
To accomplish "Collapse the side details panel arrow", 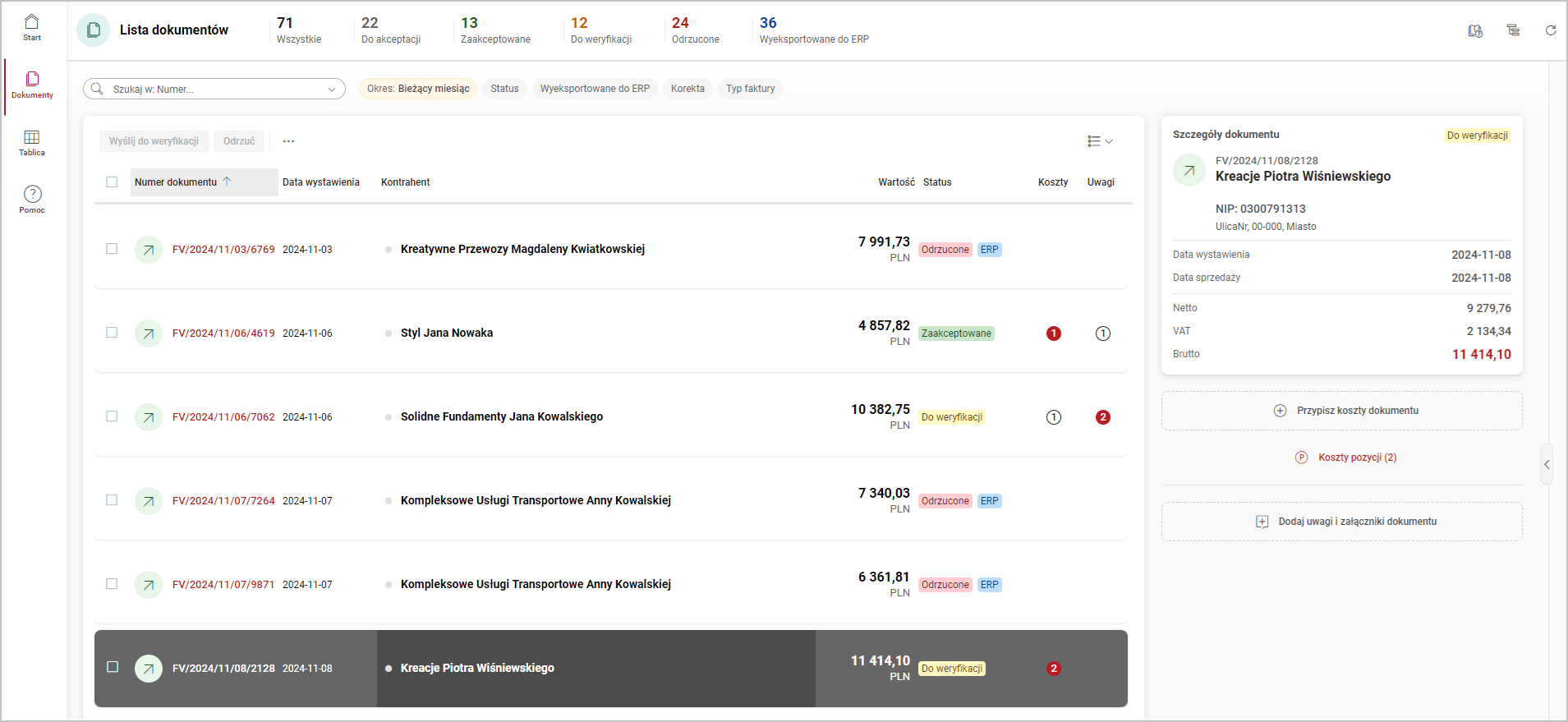I will pyautogui.click(x=1547, y=464).
